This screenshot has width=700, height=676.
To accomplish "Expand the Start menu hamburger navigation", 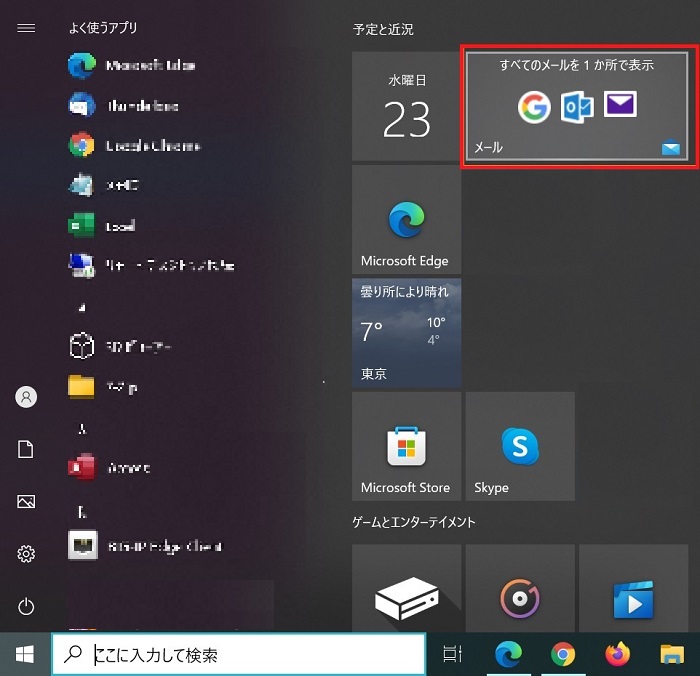I will [27, 28].
